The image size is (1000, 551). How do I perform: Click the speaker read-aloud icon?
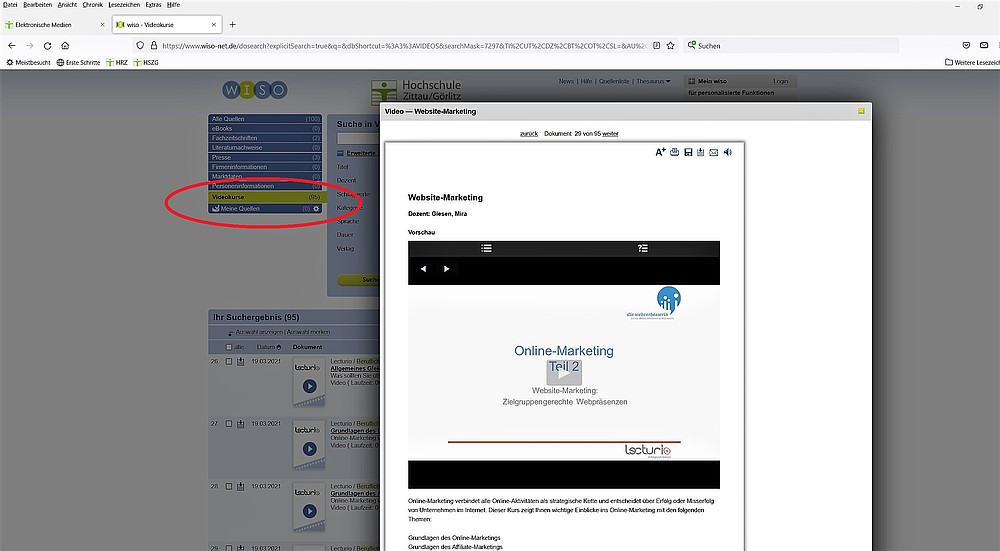728,152
